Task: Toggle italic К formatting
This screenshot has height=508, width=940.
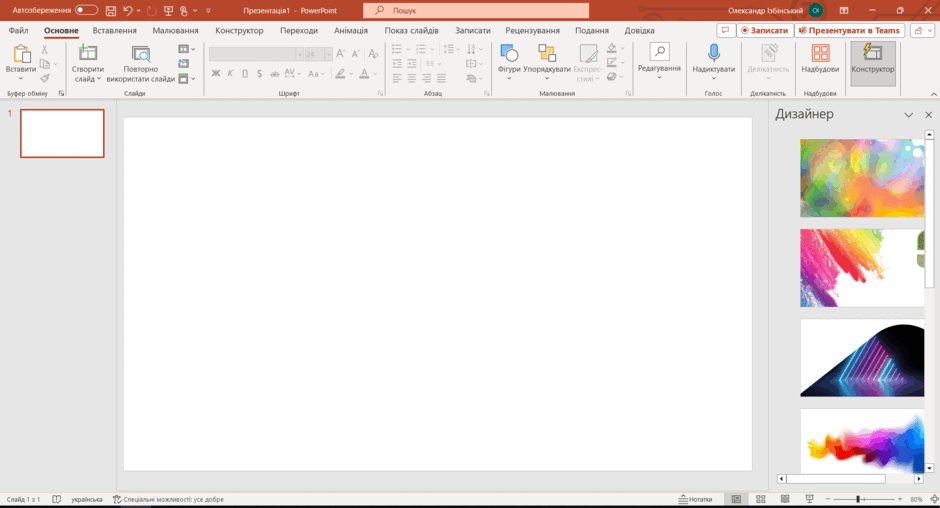Action: [x=230, y=74]
